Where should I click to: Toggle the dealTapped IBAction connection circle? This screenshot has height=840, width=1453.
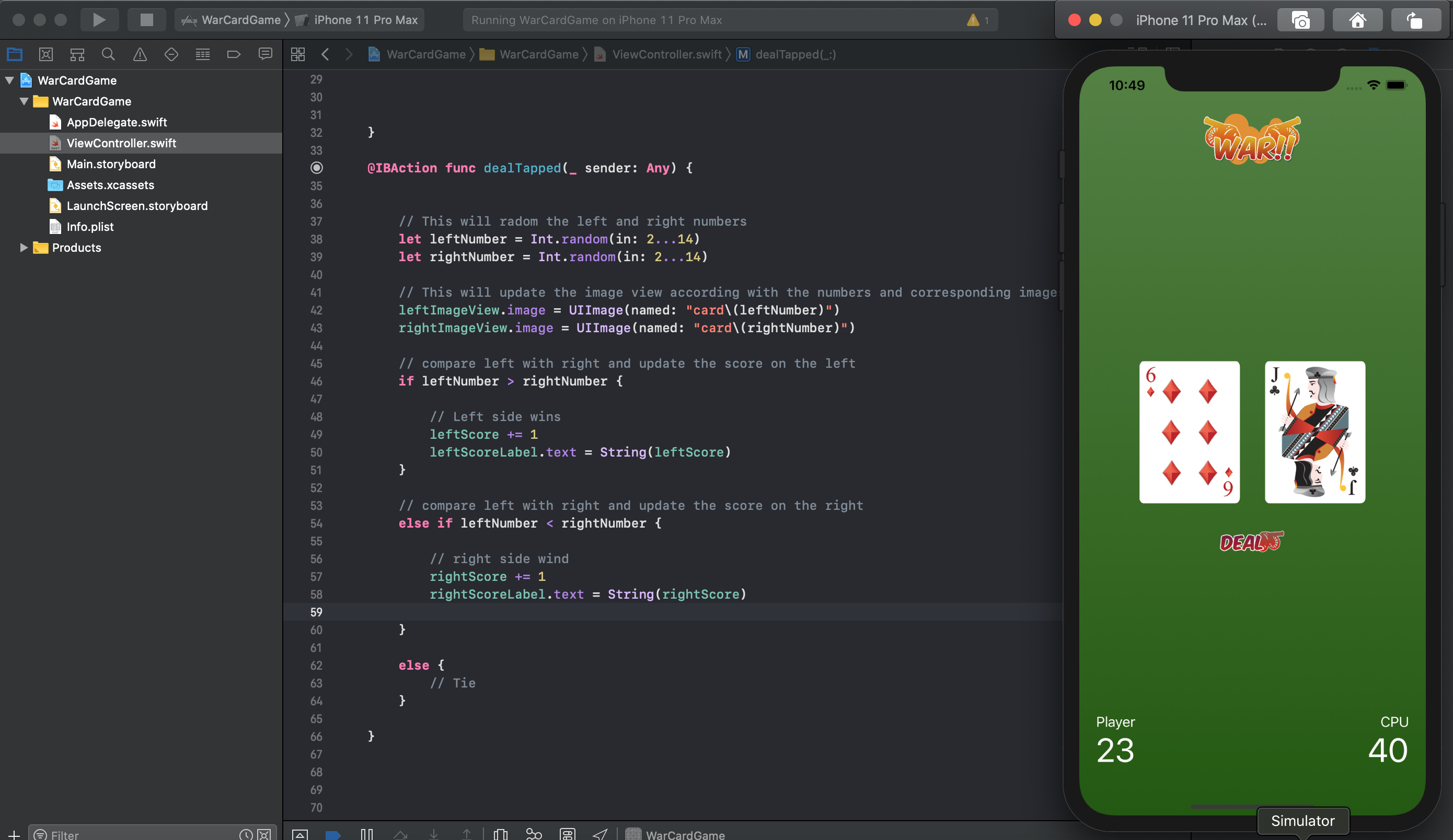click(x=317, y=168)
